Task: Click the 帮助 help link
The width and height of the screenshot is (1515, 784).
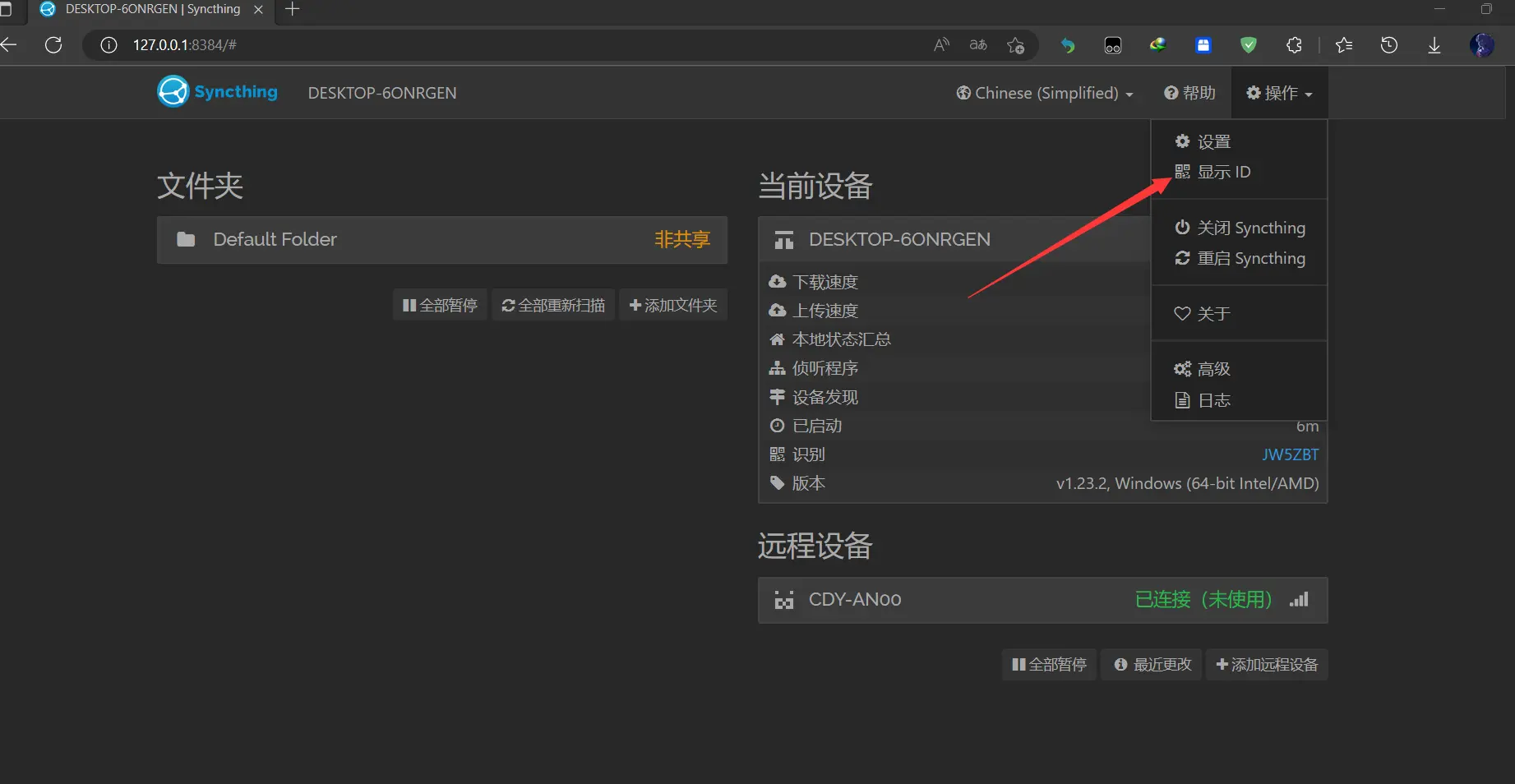Action: tap(1189, 93)
